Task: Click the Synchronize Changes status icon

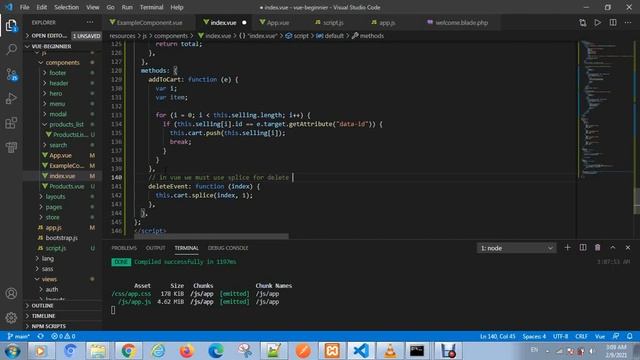Action: coord(40,336)
